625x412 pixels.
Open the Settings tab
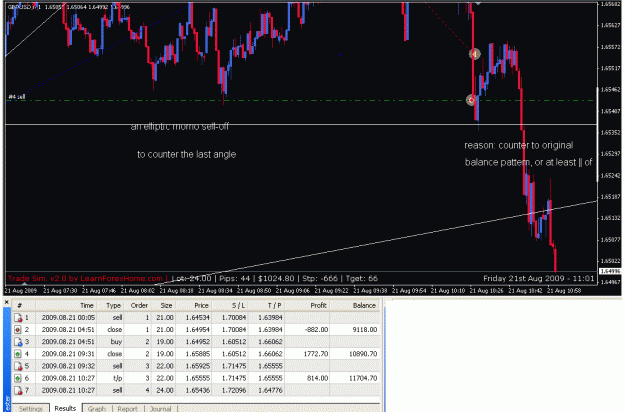[x=31, y=408]
